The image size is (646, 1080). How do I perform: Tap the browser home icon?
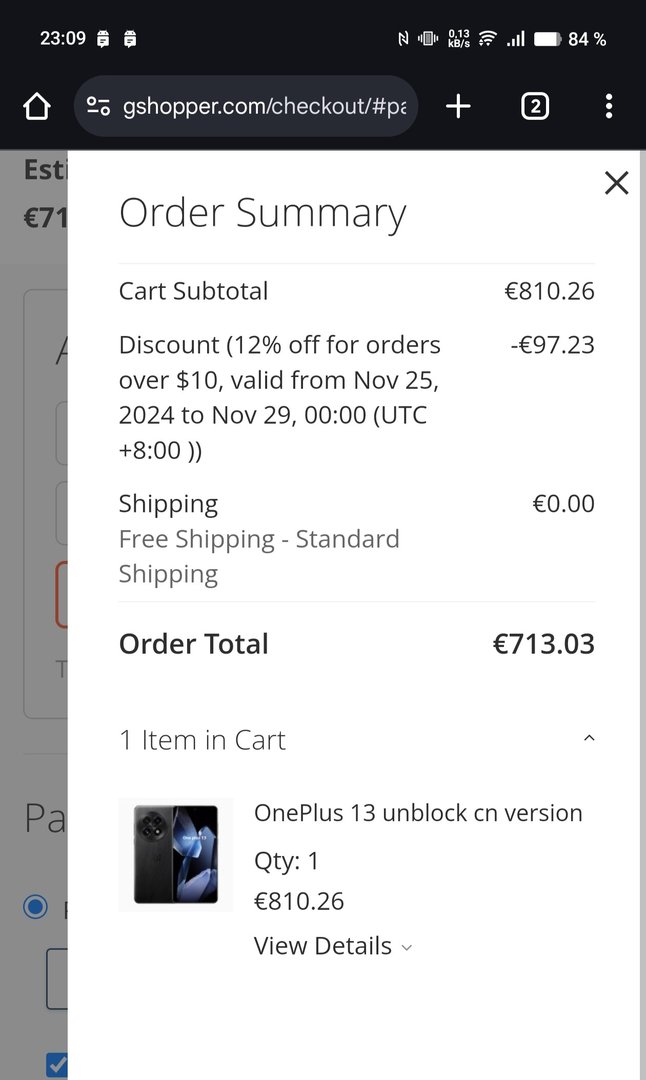point(36,106)
